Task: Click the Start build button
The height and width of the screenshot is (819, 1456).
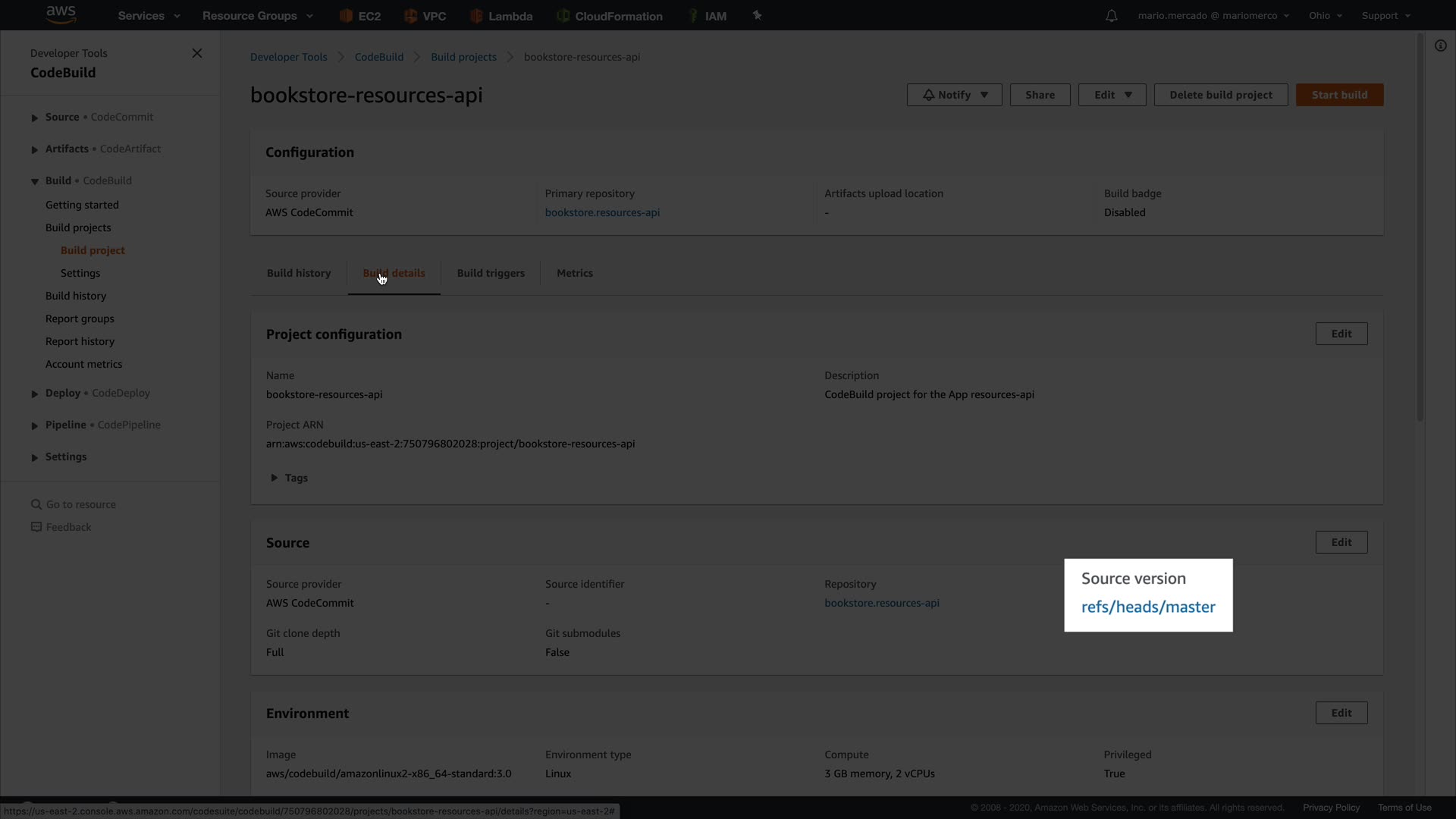Action: tap(1339, 95)
